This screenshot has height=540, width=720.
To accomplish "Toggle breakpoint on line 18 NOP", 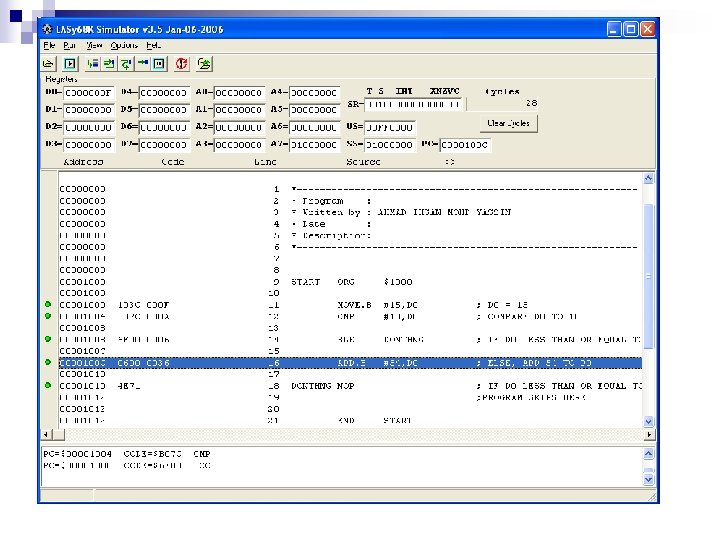I will tap(48, 385).
